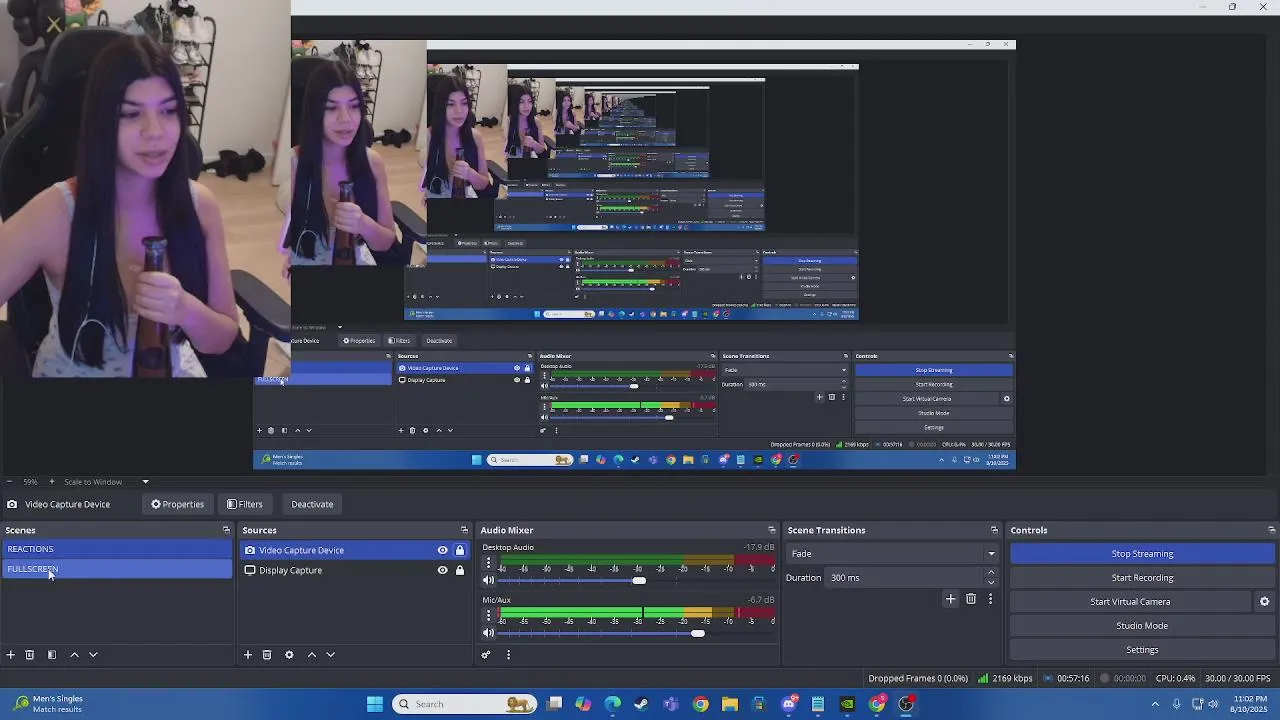
Task: Open source Filters button
Action: coord(245,504)
